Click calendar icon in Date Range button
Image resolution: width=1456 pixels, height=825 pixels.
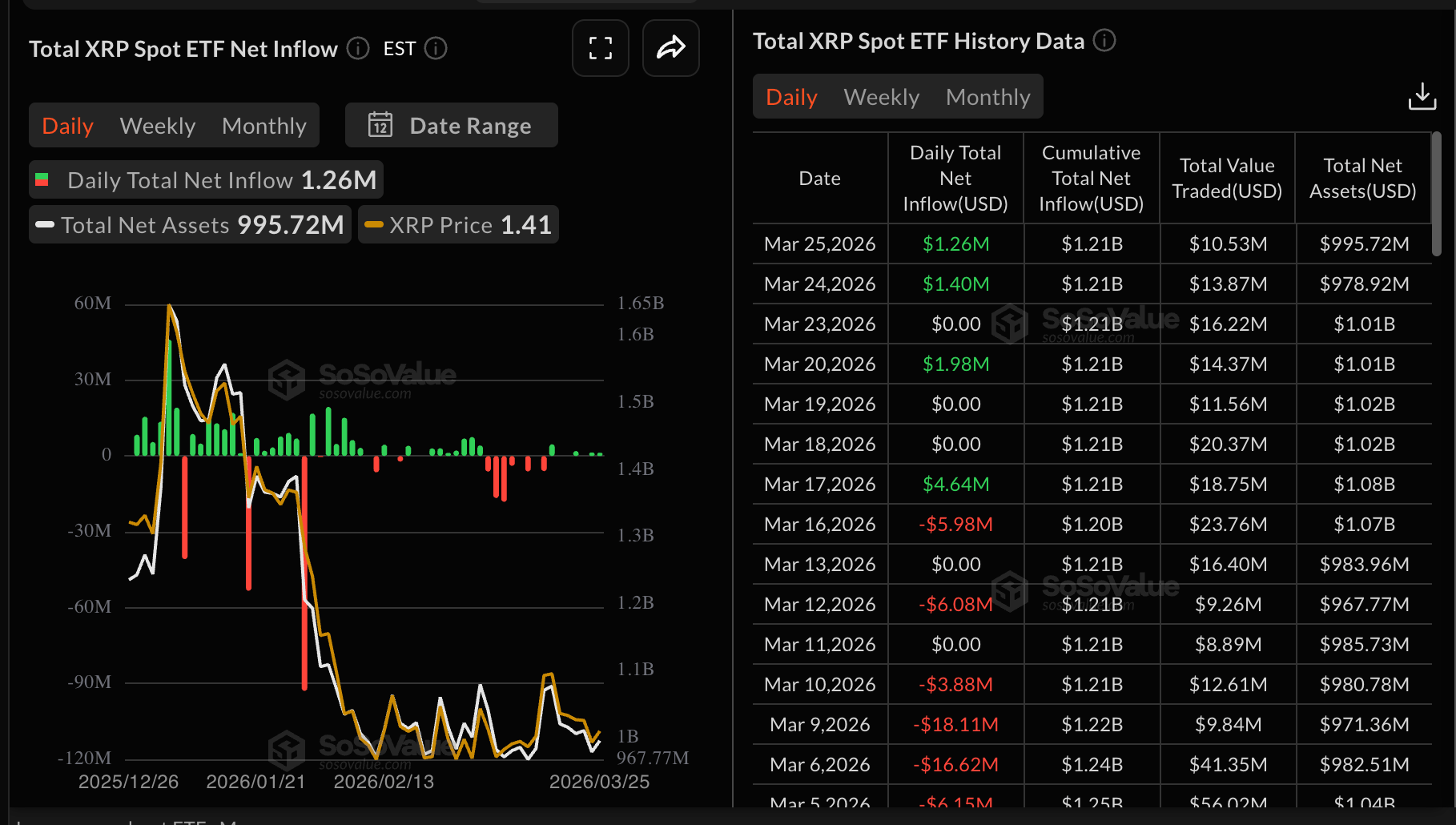(x=380, y=125)
